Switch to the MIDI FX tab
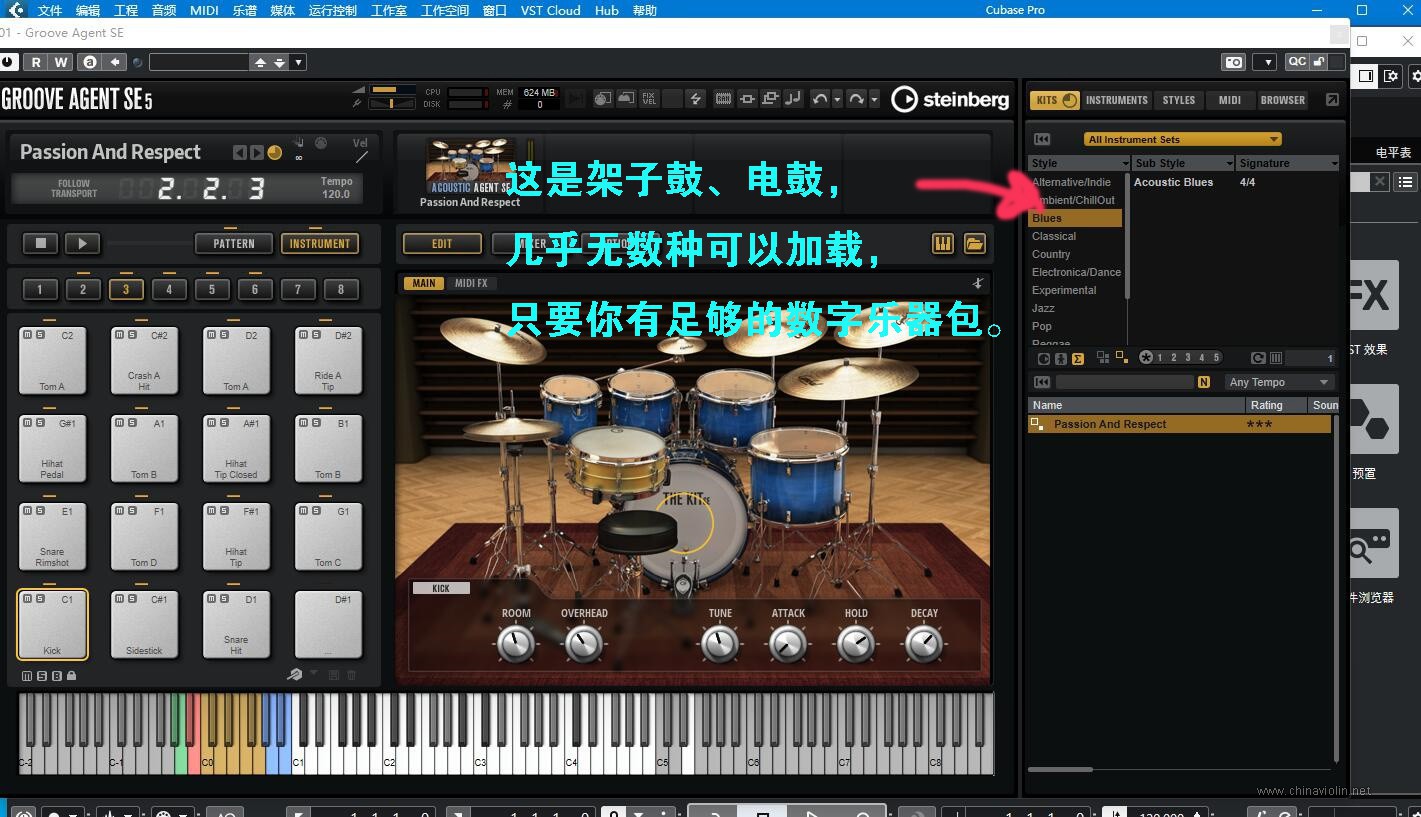Screen dimensions: 1421x817 click(x=471, y=283)
